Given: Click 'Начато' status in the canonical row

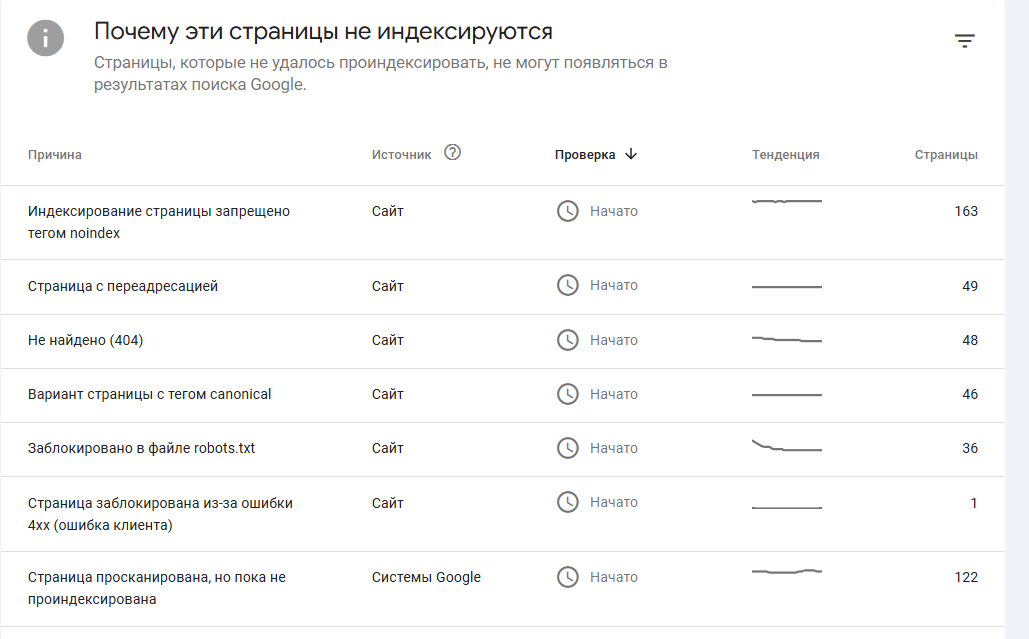Looking at the screenshot, I should tap(614, 394).
